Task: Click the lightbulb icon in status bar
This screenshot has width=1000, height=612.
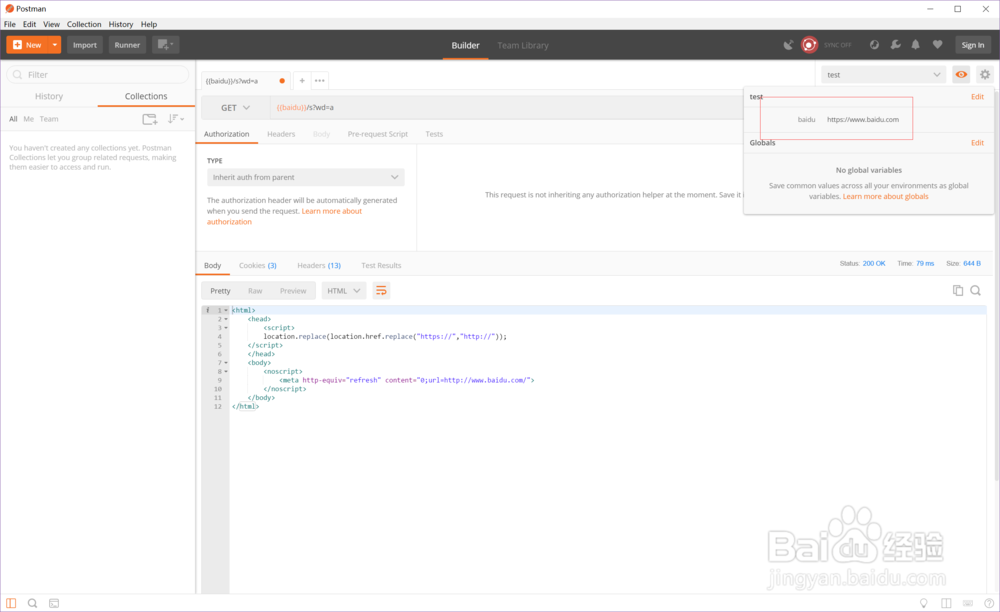Action: click(923, 603)
